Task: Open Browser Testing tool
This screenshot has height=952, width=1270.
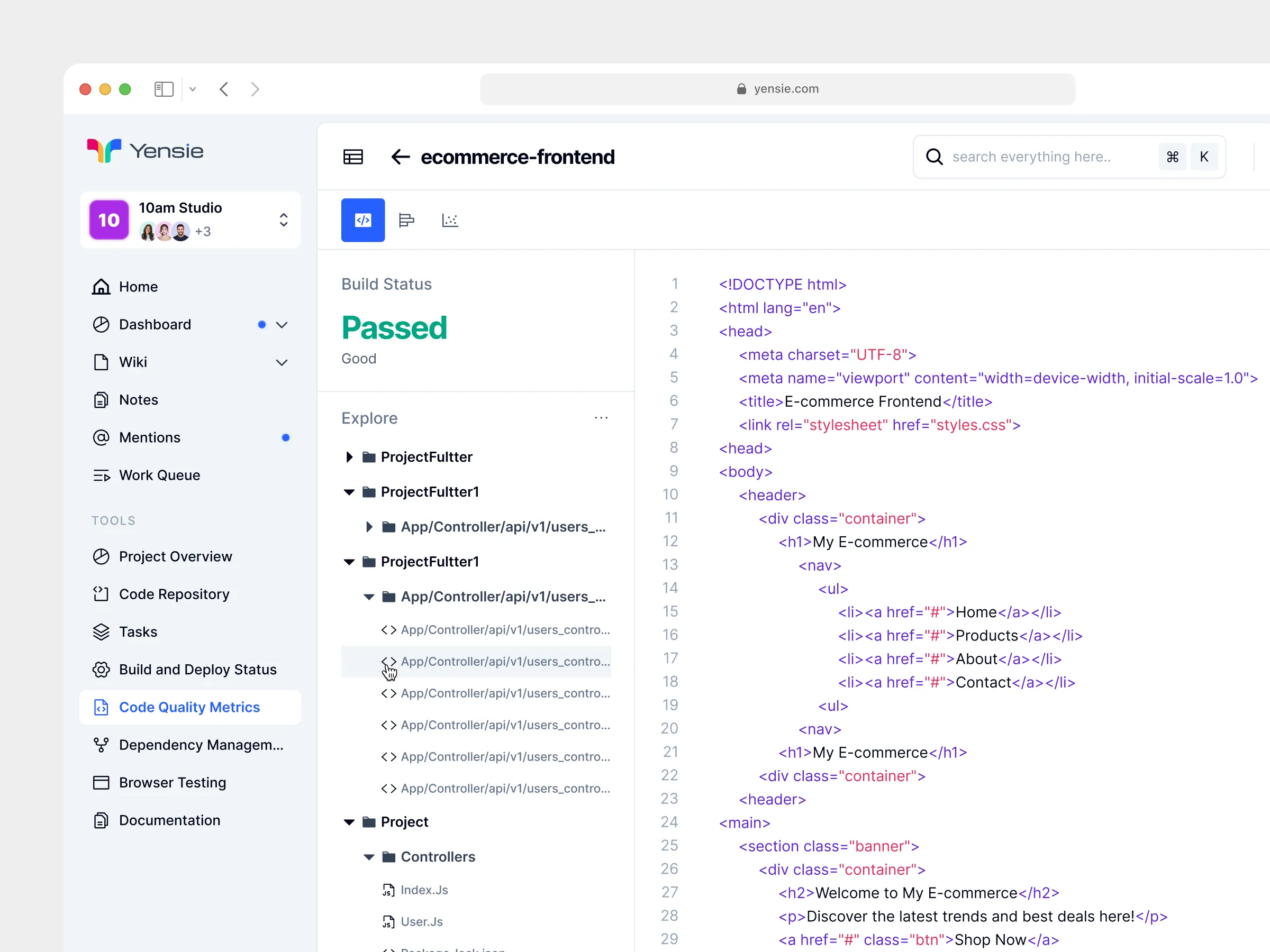Action: (172, 782)
